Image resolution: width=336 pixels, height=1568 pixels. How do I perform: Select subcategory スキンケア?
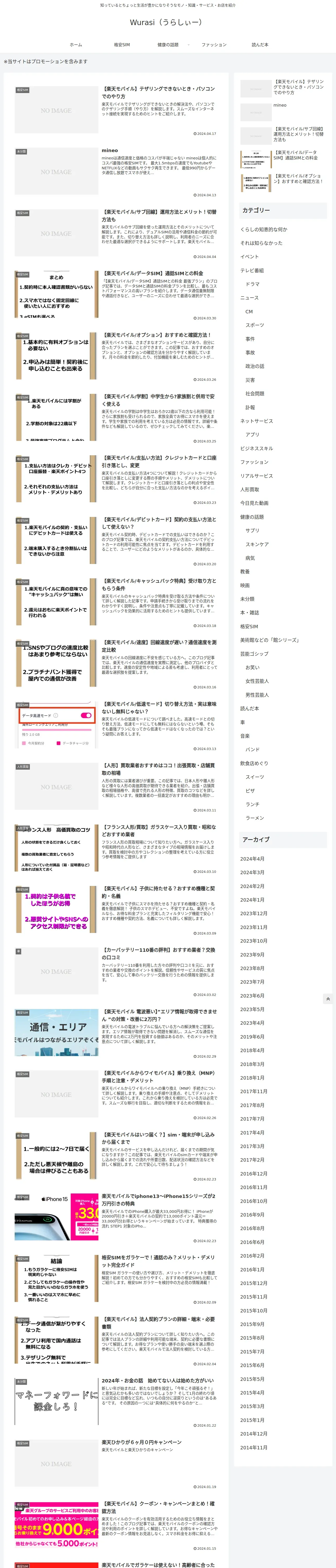(257, 544)
